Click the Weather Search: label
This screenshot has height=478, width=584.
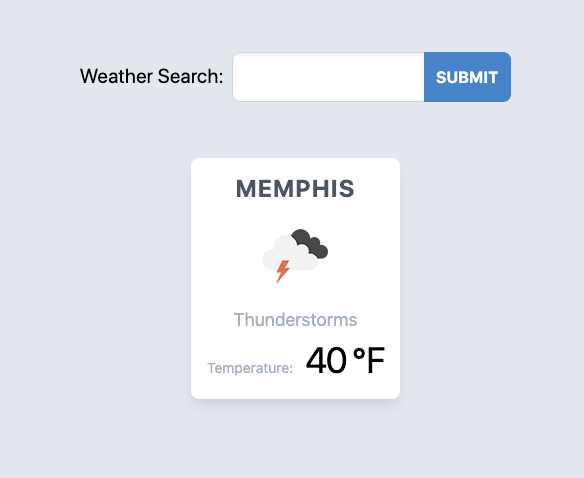152,76
